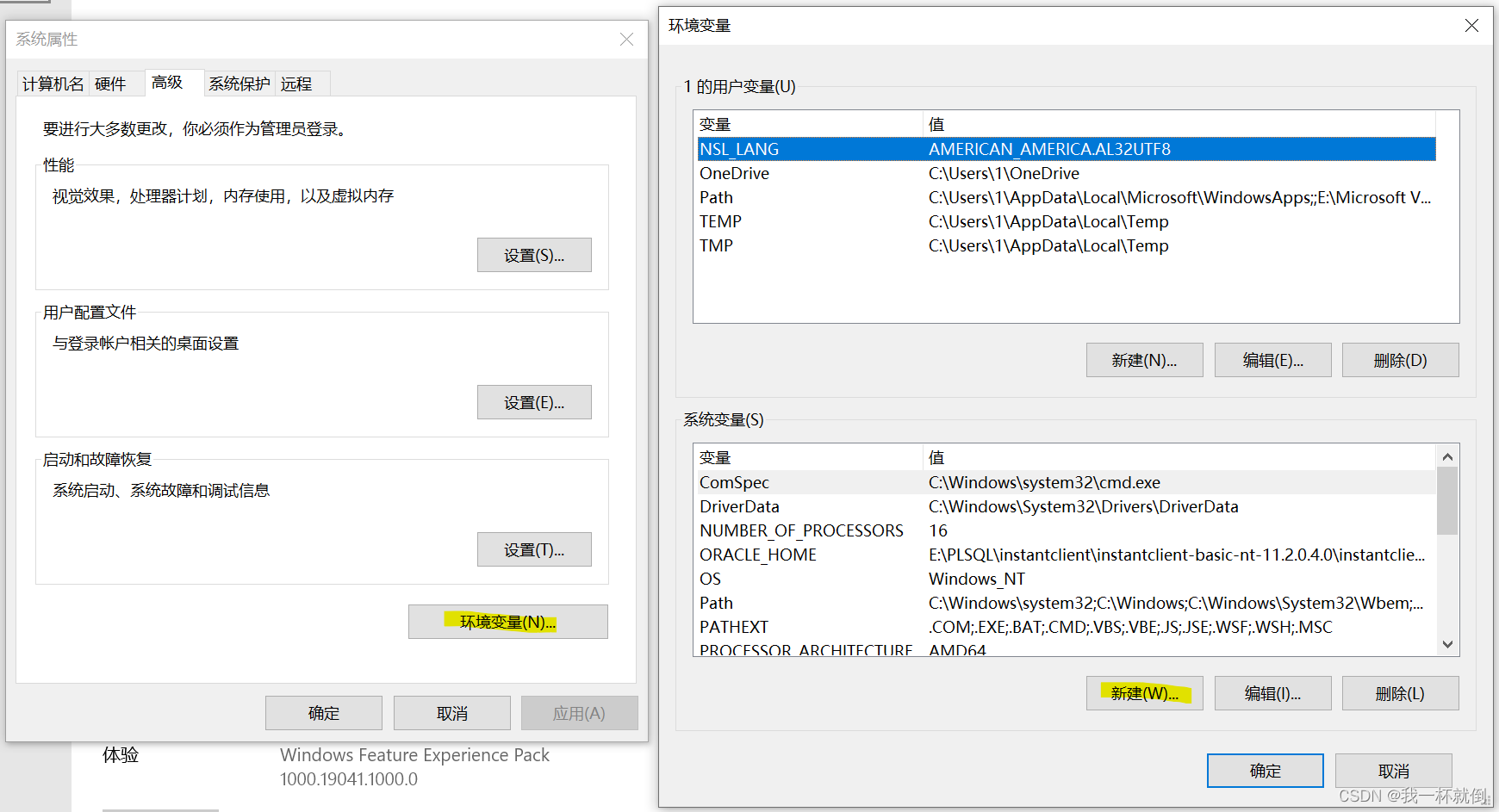Click 取消 in the 系统属性 dialog
This screenshot has width=1499, height=812.
point(451,712)
